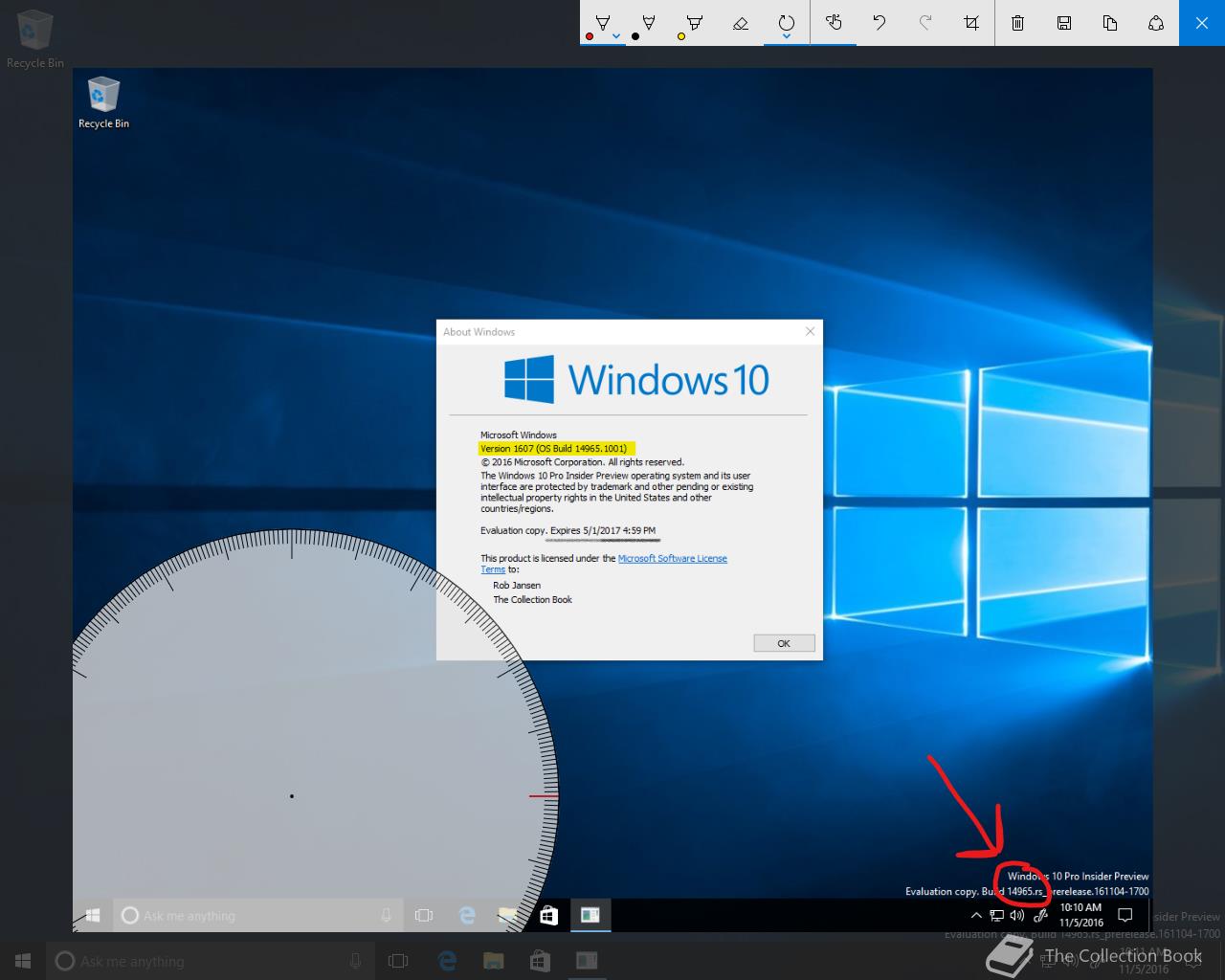Open Edge in the captured screenshot taskbar
Viewport: 1225px width, 980px height.
pos(467,916)
